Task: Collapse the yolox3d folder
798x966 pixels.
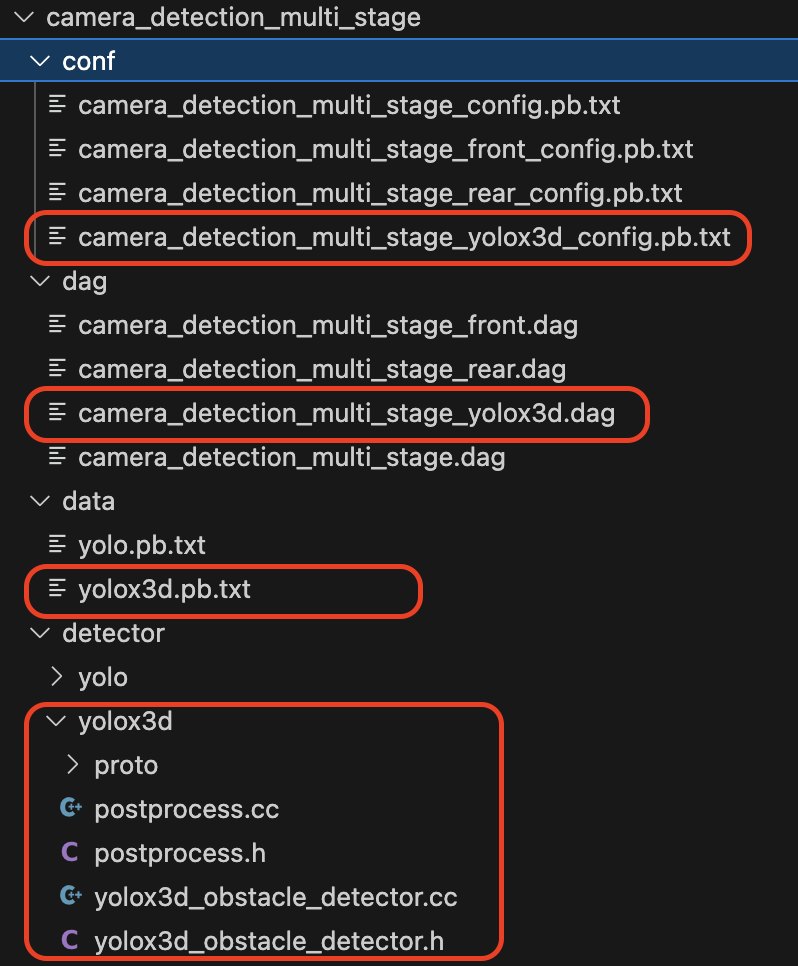Action: pos(57,721)
